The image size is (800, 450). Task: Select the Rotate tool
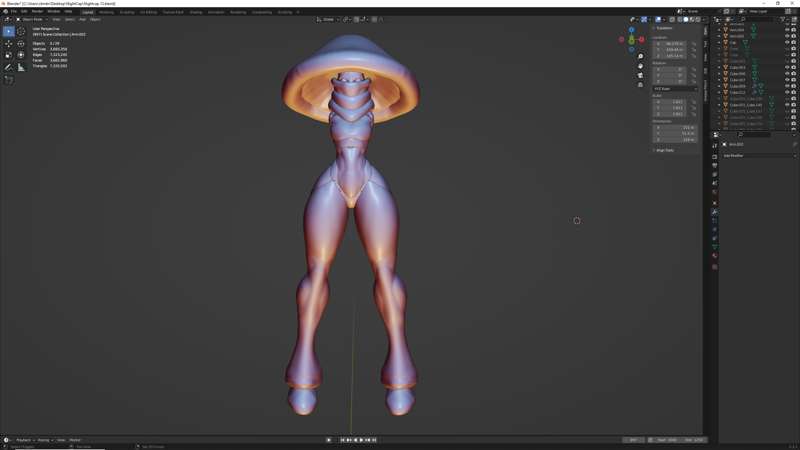point(21,44)
